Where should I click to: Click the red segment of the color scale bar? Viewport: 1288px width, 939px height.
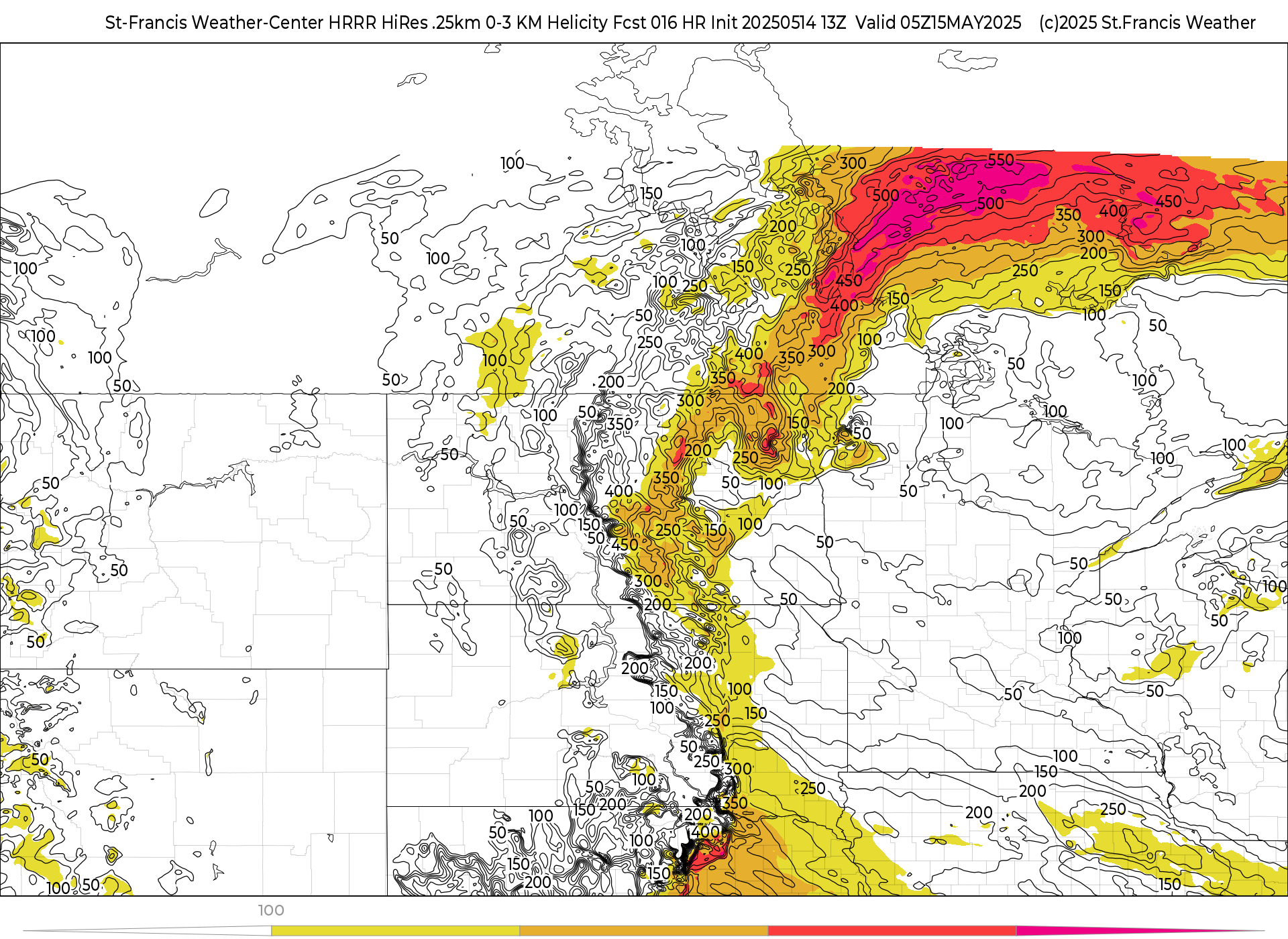point(892,931)
